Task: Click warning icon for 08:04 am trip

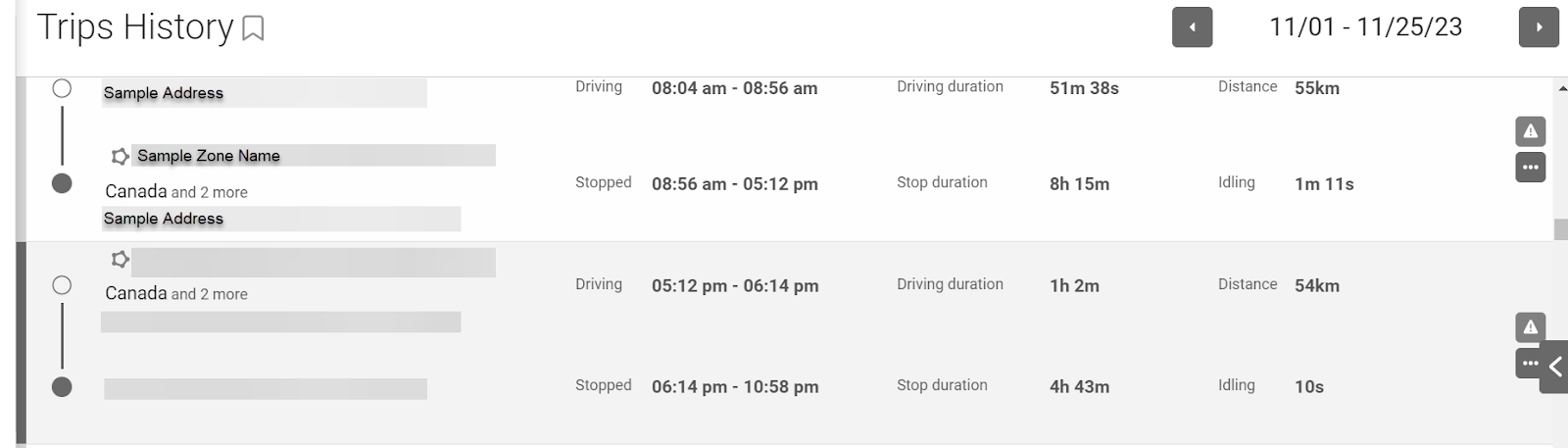Action: [x=1530, y=130]
